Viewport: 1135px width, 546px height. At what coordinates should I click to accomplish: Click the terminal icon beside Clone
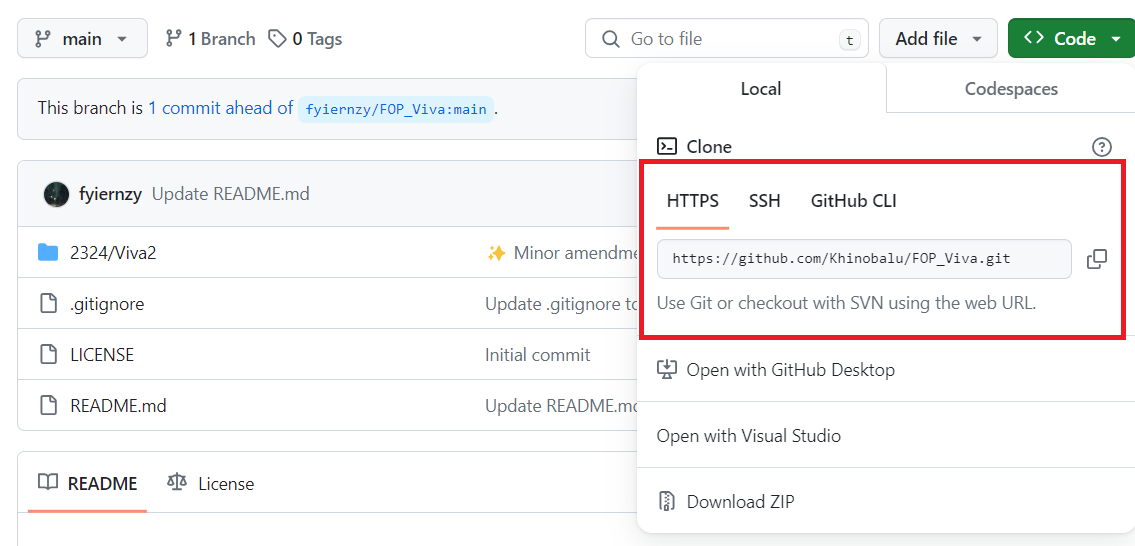(667, 147)
